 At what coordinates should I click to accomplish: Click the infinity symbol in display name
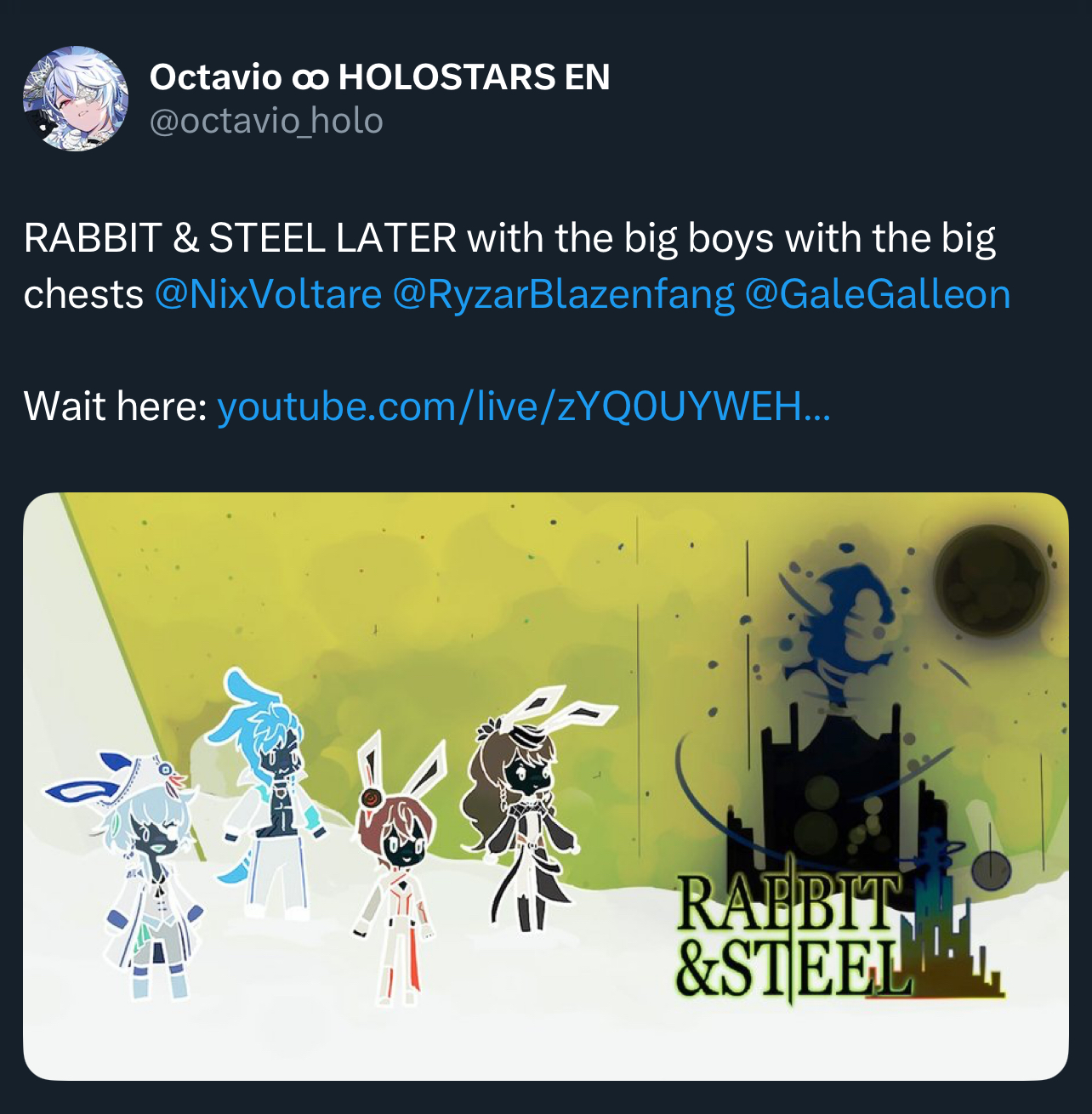(310, 78)
